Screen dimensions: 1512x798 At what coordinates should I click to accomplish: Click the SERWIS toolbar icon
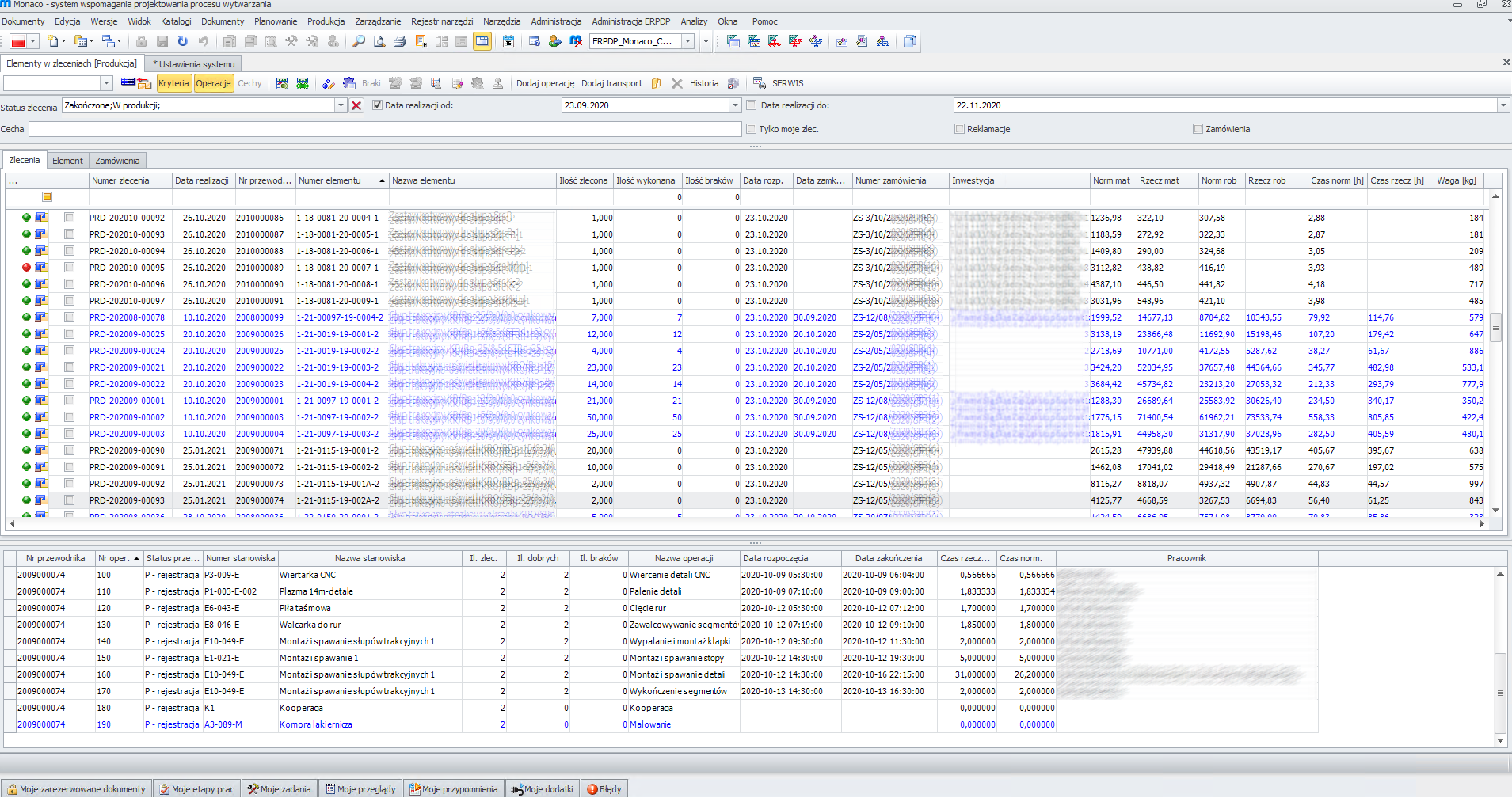pyautogui.click(x=760, y=83)
